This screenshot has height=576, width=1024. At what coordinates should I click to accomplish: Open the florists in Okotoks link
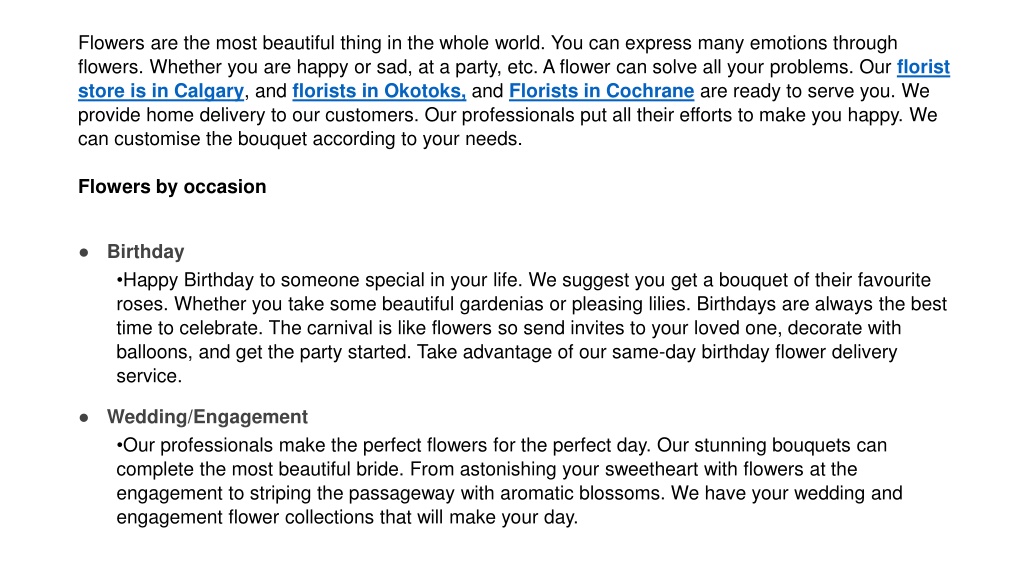pyautogui.click(x=379, y=91)
